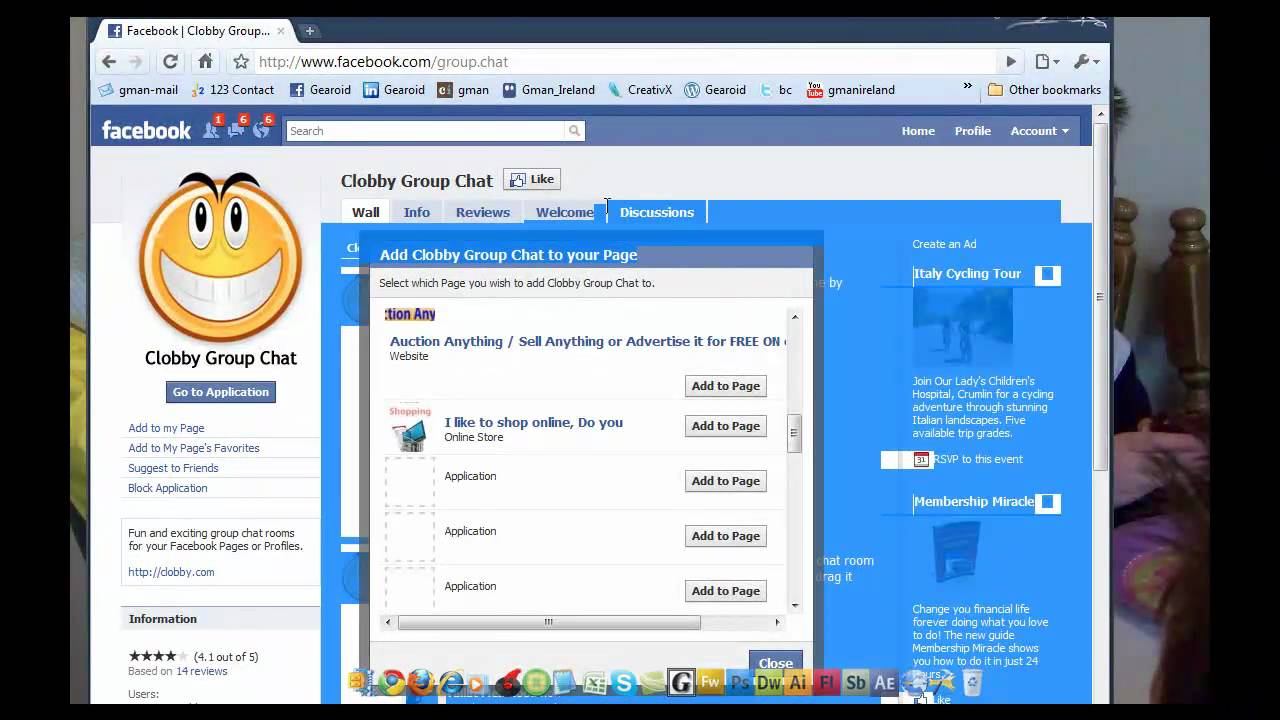Switch to the Info tab
The width and height of the screenshot is (1280, 720).
(416, 212)
